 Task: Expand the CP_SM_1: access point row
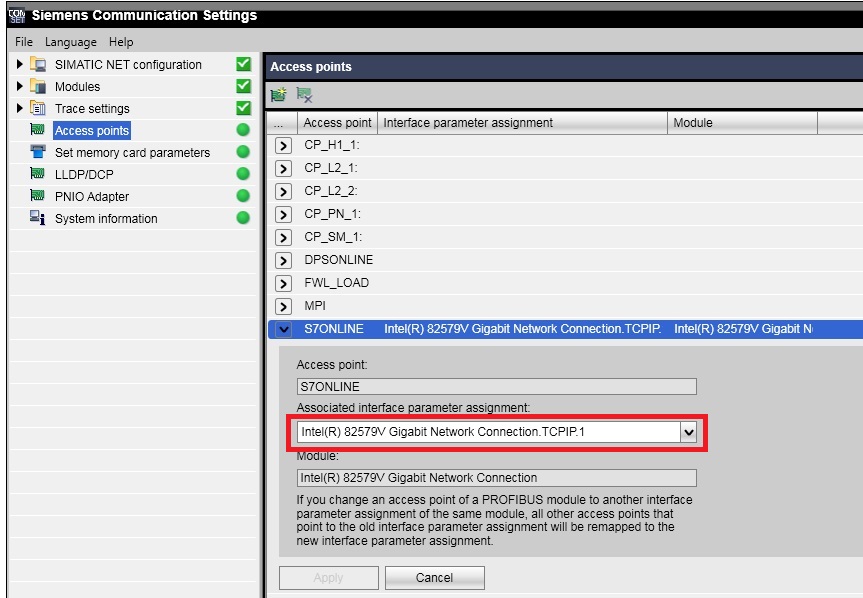pos(283,238)
